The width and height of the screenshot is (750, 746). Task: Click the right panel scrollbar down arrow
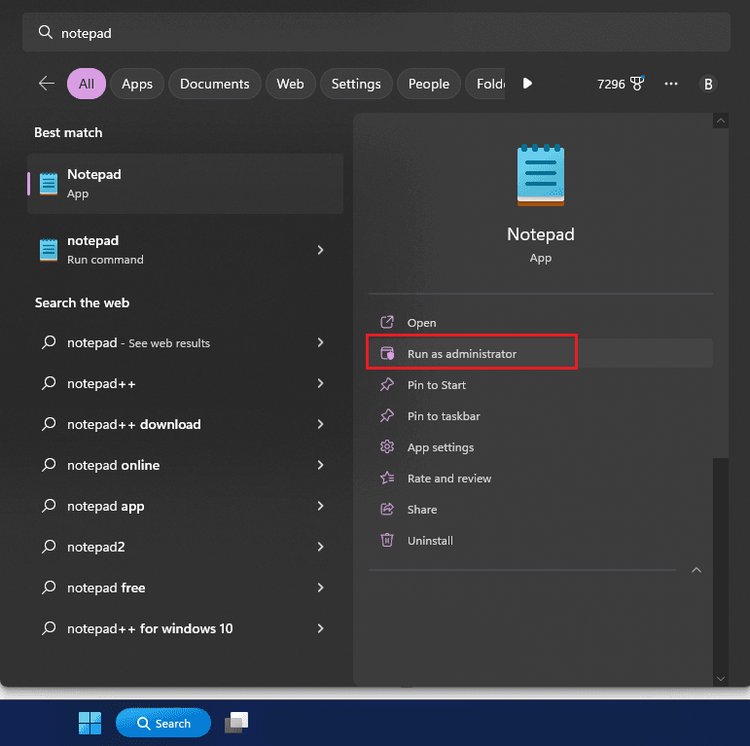pos(720,678)
